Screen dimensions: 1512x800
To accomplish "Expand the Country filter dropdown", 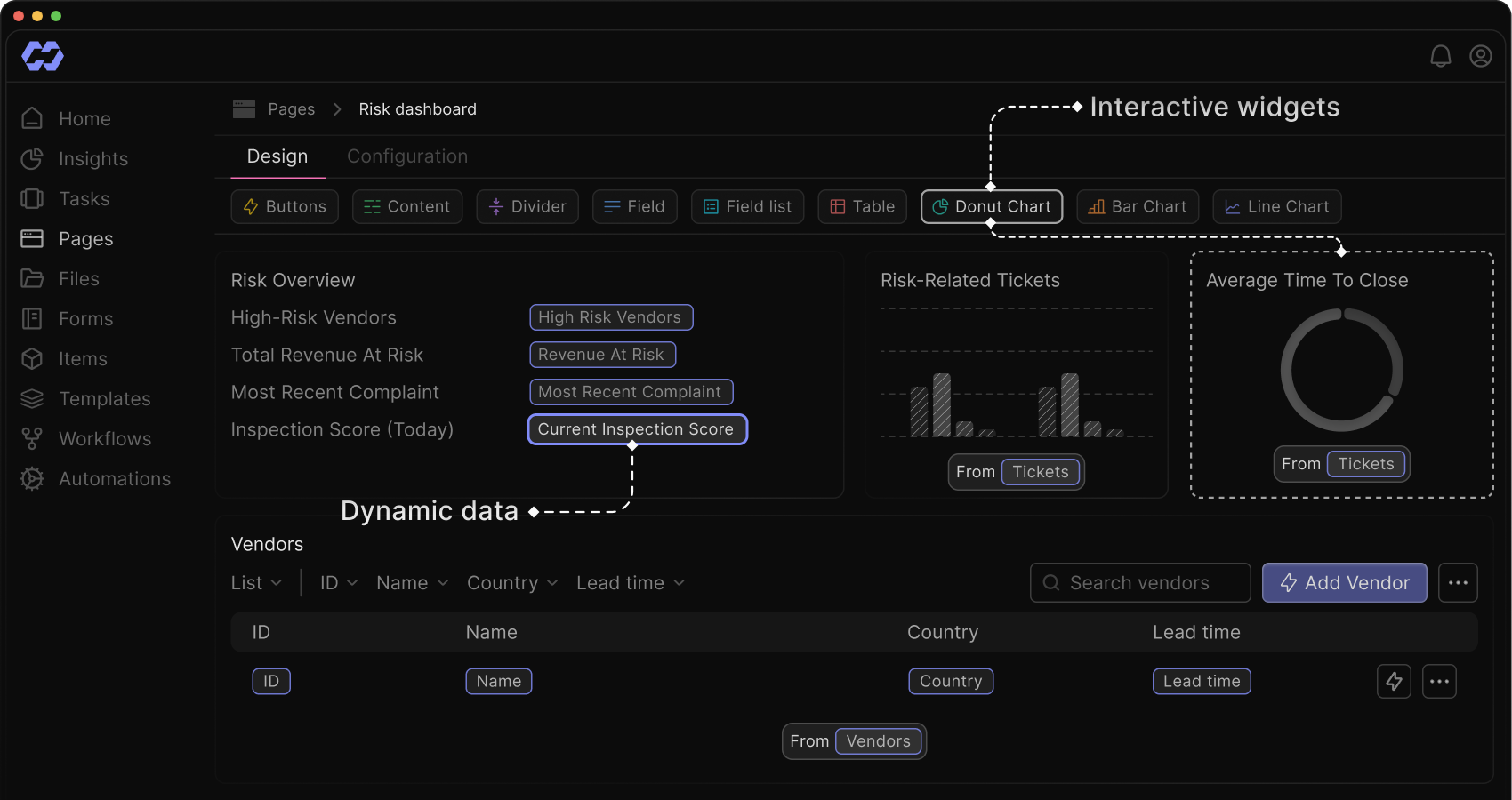I will [x=512, y=583].
